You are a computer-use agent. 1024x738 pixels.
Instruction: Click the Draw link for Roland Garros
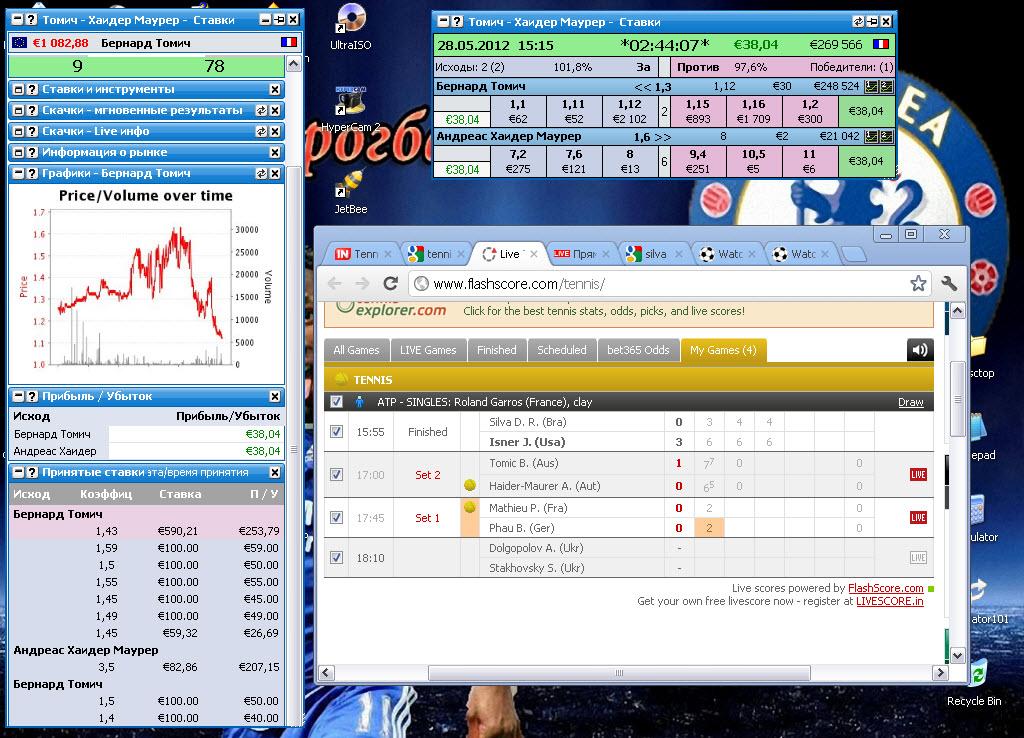coord(910,402)
